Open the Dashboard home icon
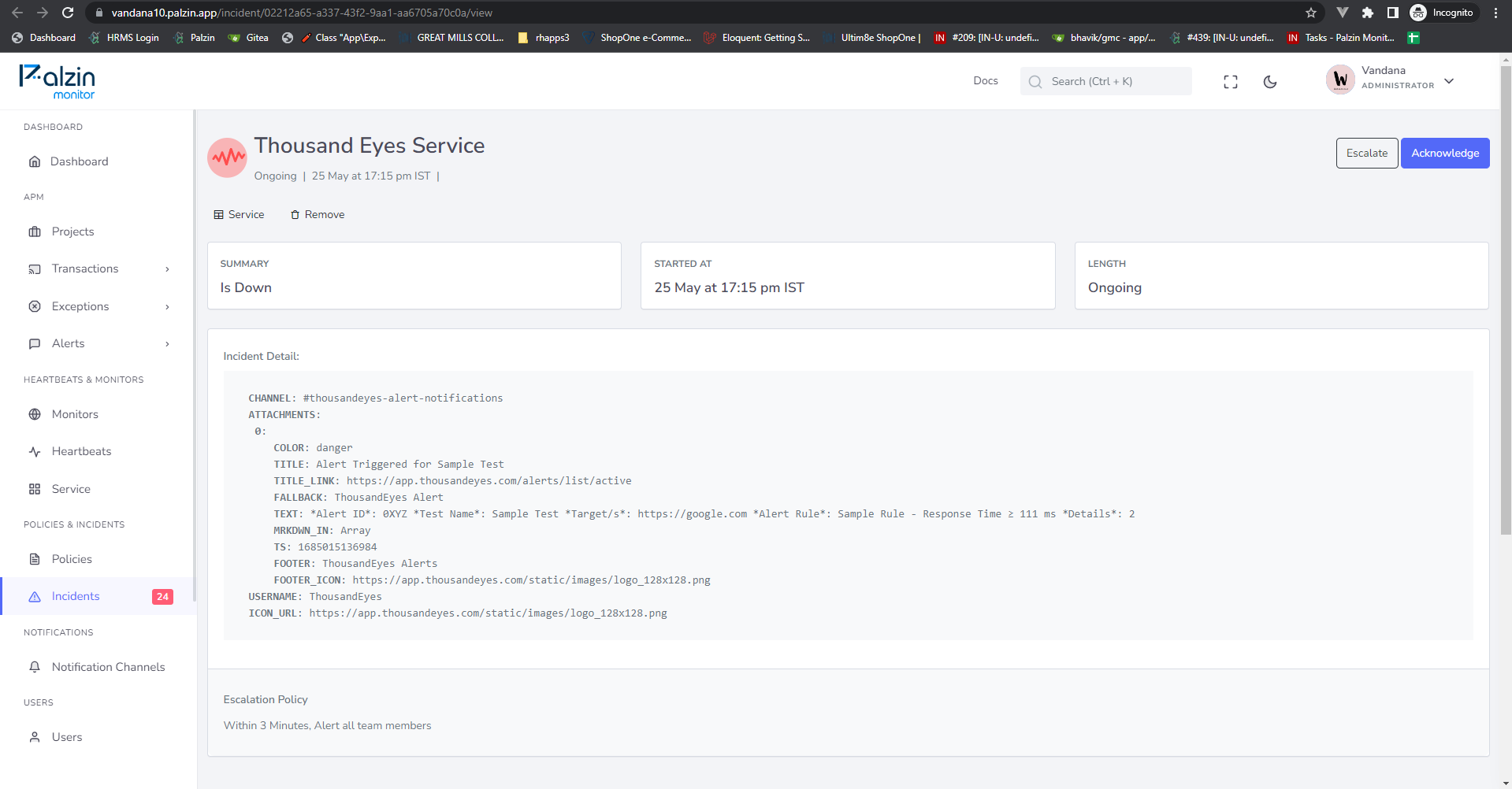 coord(35,161)
